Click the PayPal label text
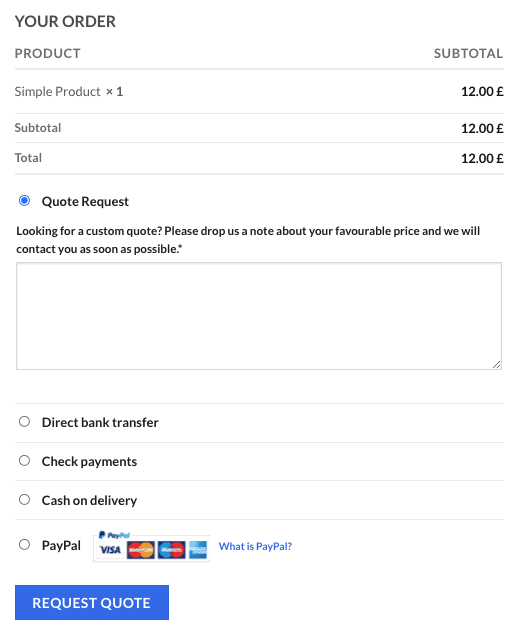Screen dimensions: 522x636 point(61,546)
